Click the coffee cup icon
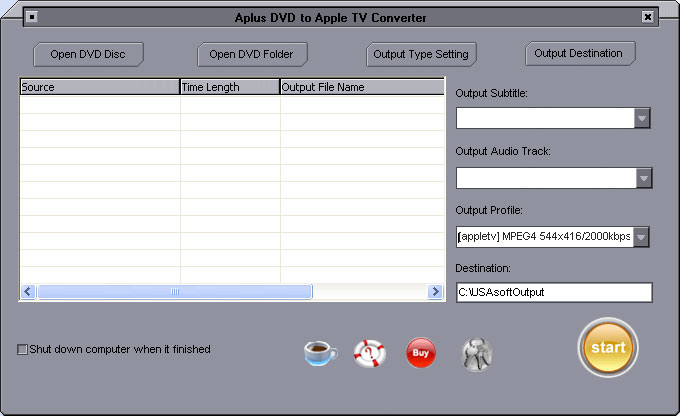Image resolution: width=680 pixels, height=416 pixels. [320, 353]
